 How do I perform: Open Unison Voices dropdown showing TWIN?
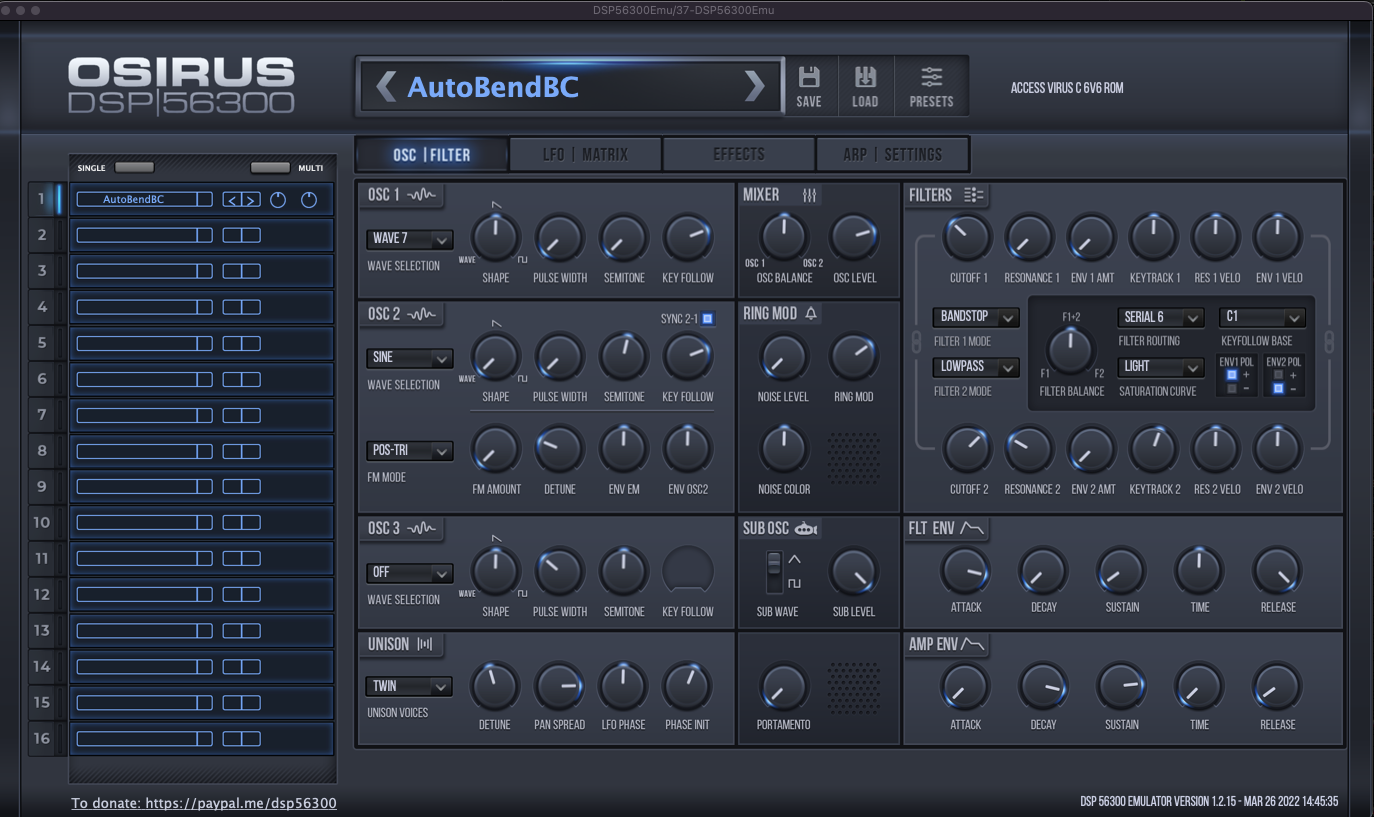[409, 687]
